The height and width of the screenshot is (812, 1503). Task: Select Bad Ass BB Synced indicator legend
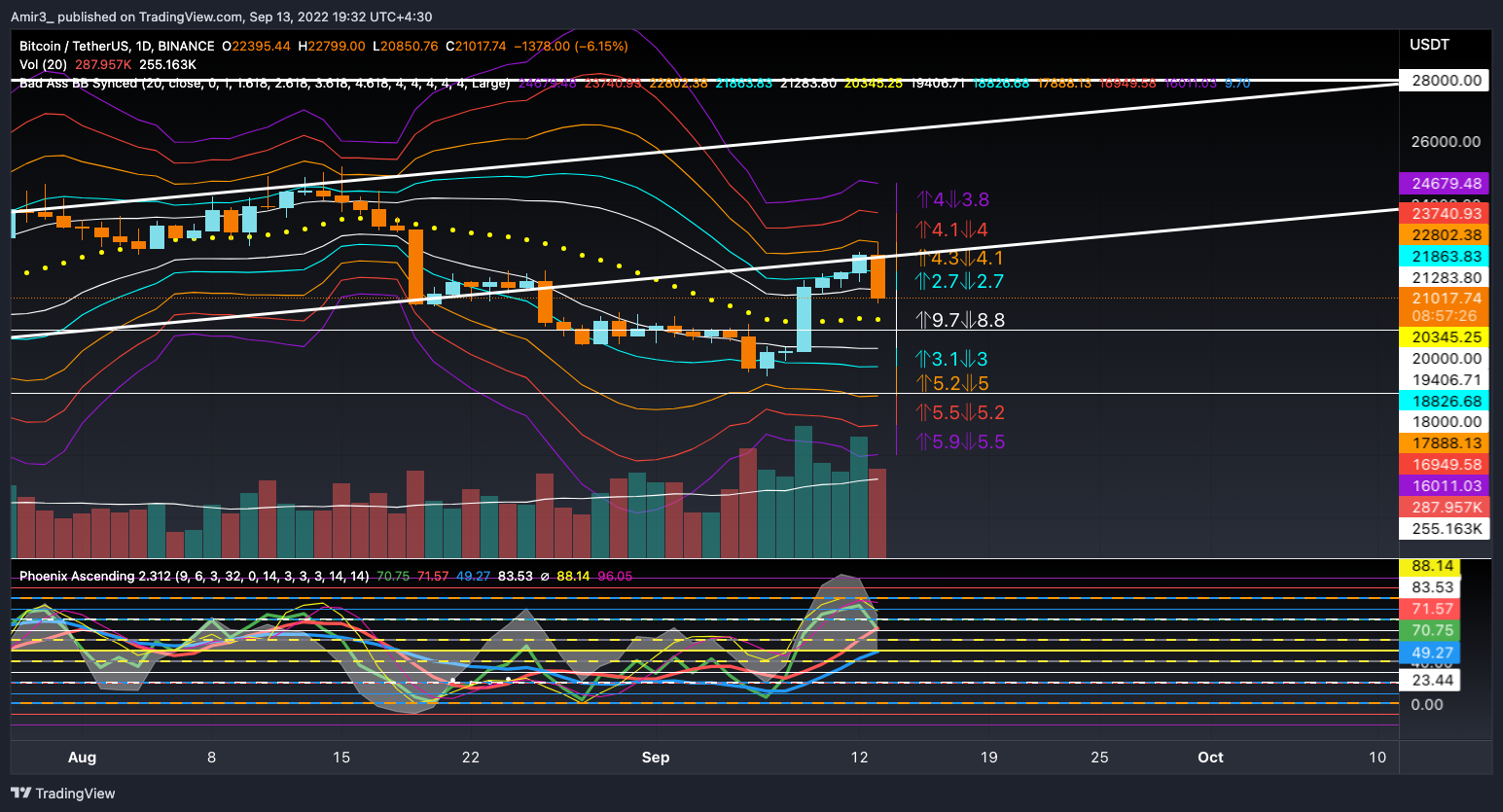point(265,83)
